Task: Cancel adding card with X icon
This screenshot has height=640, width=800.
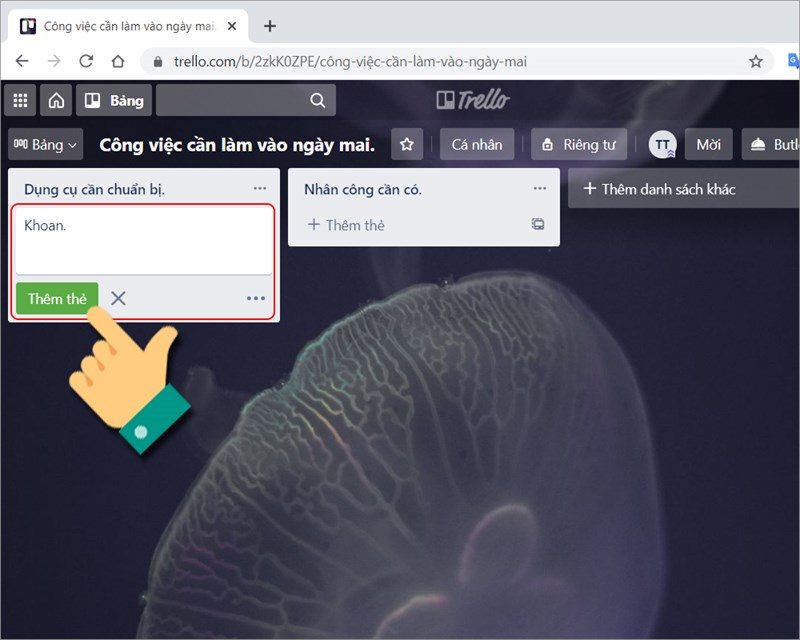Action: pyautogui.click(x=118, y=298)
